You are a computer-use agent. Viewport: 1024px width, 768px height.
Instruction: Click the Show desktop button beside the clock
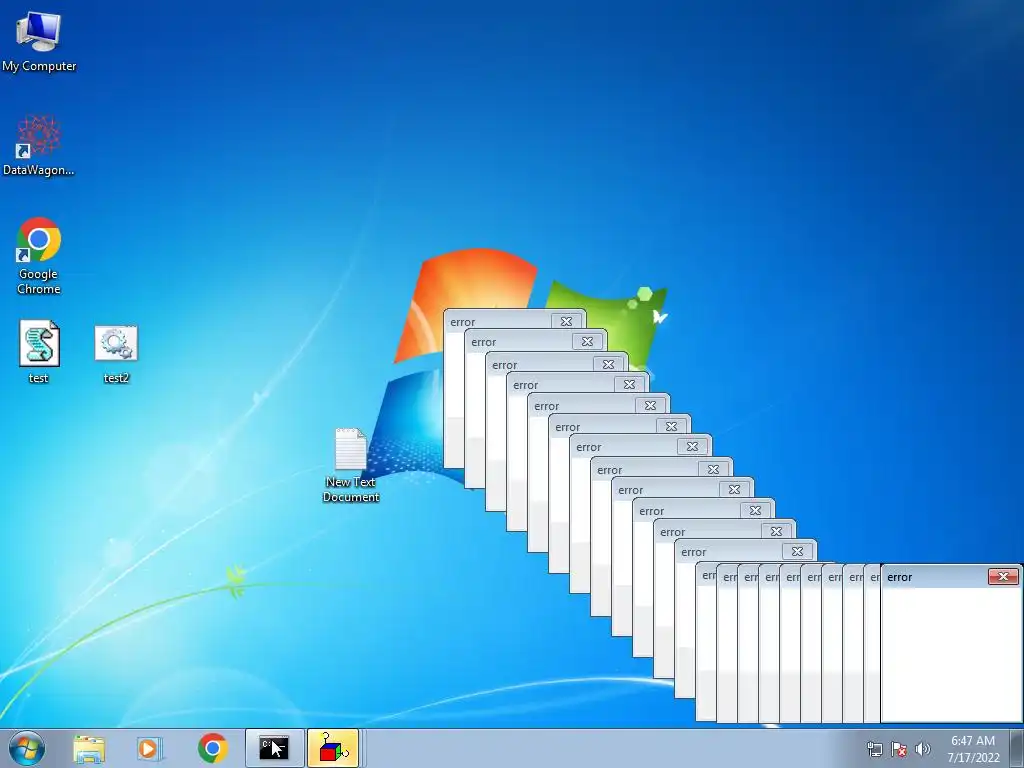point(1017,748)
